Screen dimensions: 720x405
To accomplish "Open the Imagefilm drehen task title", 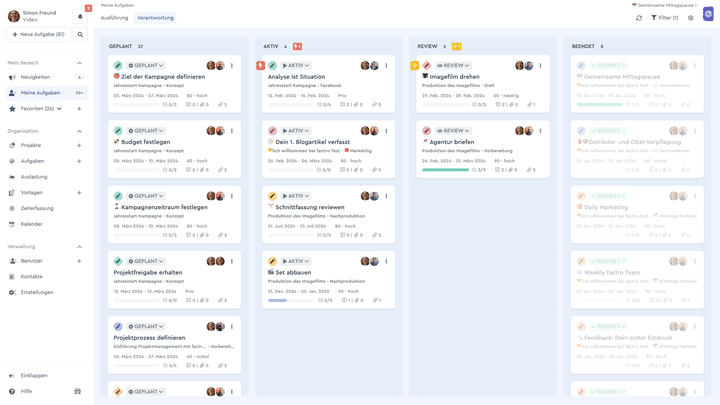I will point(454,77).
